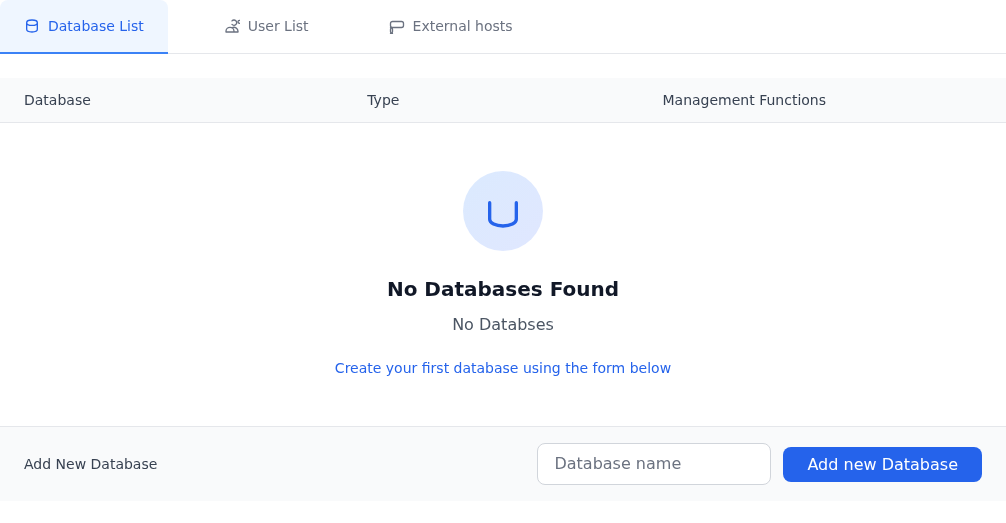Switch to the User List tab
The image size is (1006, 523).
click(x=266, y=26)
